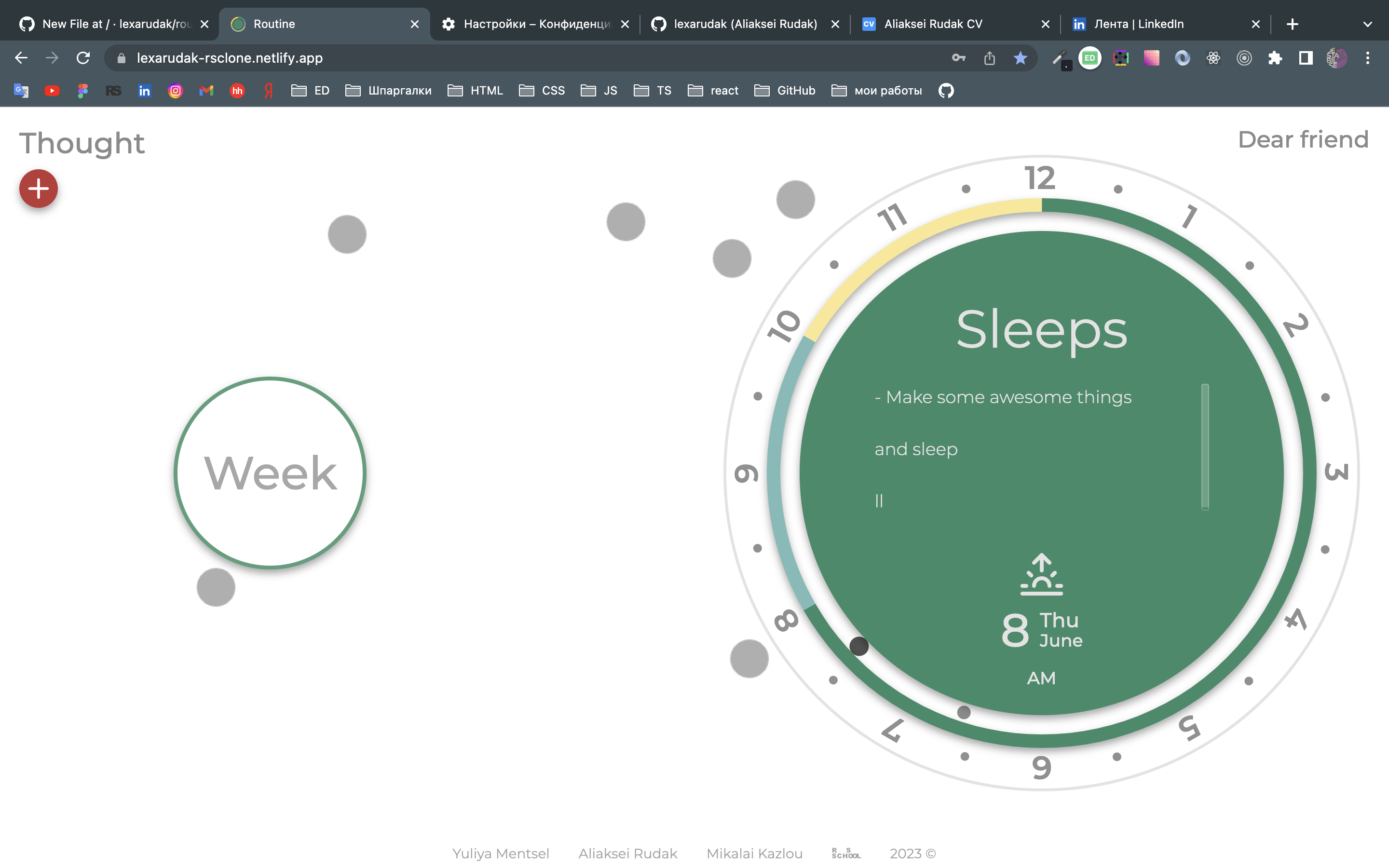Click the Aliaksei Rudak footer link
Screen dimensions: 1389x868
point(627,854)
